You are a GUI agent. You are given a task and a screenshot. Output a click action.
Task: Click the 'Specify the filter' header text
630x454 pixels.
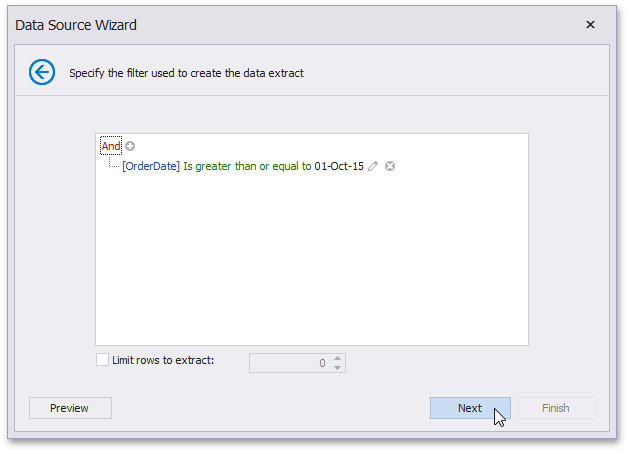pyautogui.click(x=186, y=73)
